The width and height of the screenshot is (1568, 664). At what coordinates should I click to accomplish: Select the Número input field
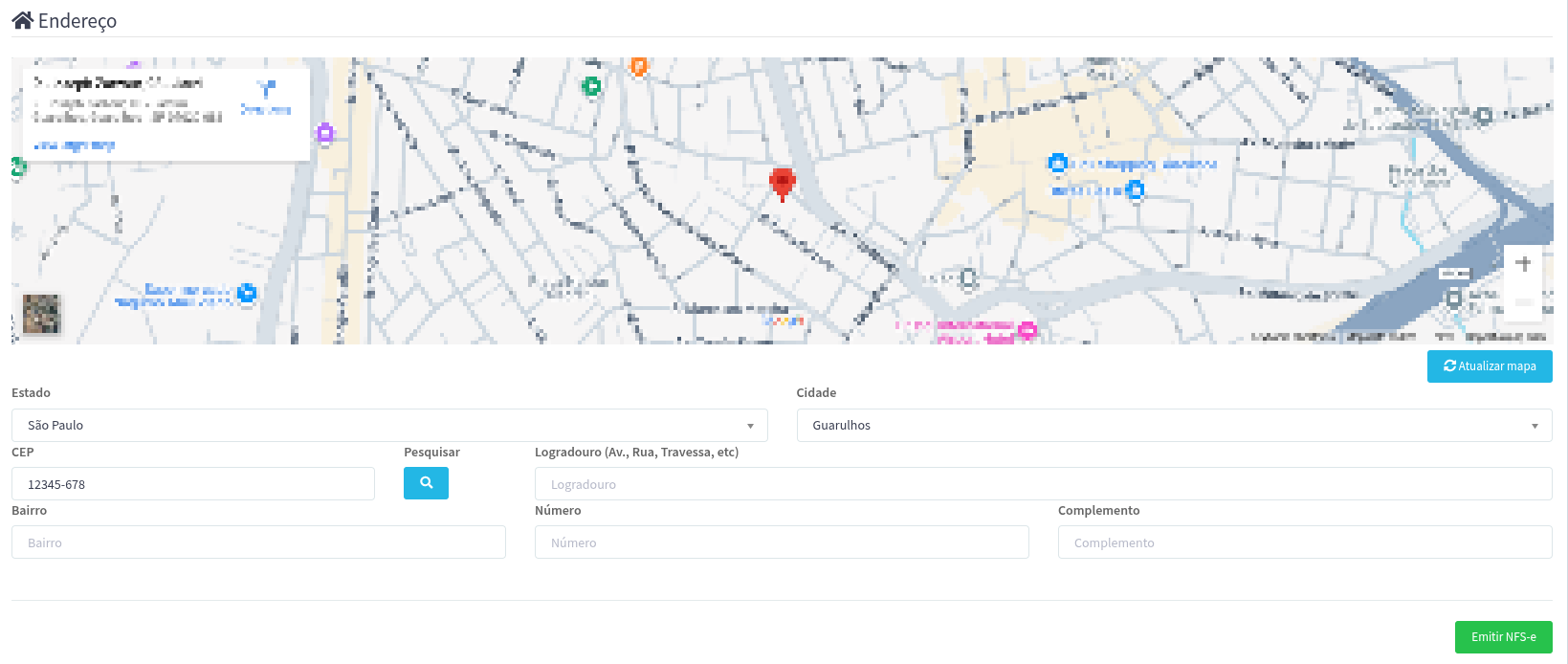(782, 542)
